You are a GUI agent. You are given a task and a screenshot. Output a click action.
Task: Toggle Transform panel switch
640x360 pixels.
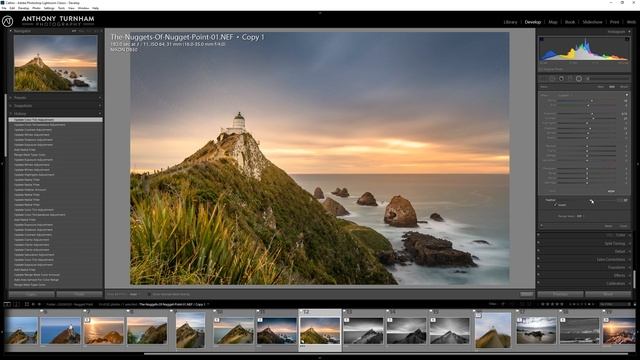point(539,267)
